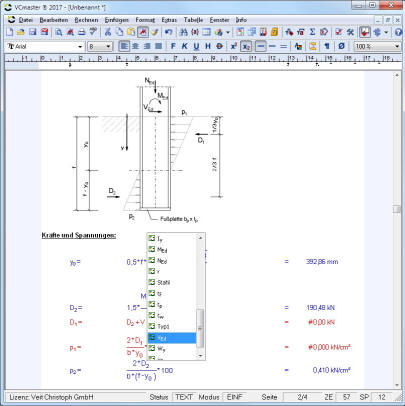Image resolution: width=405 pixels, height=406 pixels.
Task: Open the Rechnen menu
Action: pyautogui.click(x=86, y=20)
